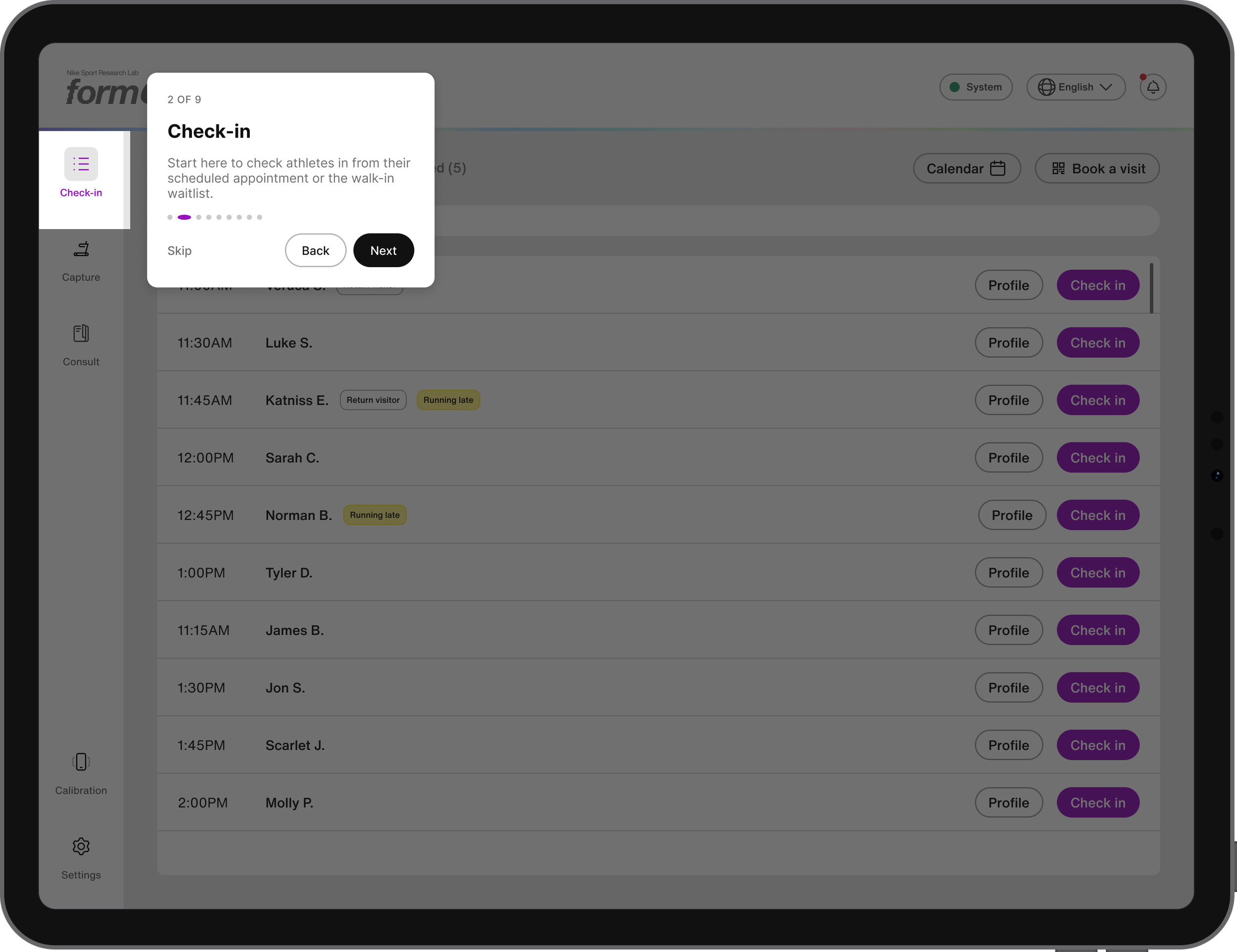The width and height of the screenshot is (1237, 952).
Task: Open the Settings gear section
Action: pyautogui.click(x=81, y=858)
